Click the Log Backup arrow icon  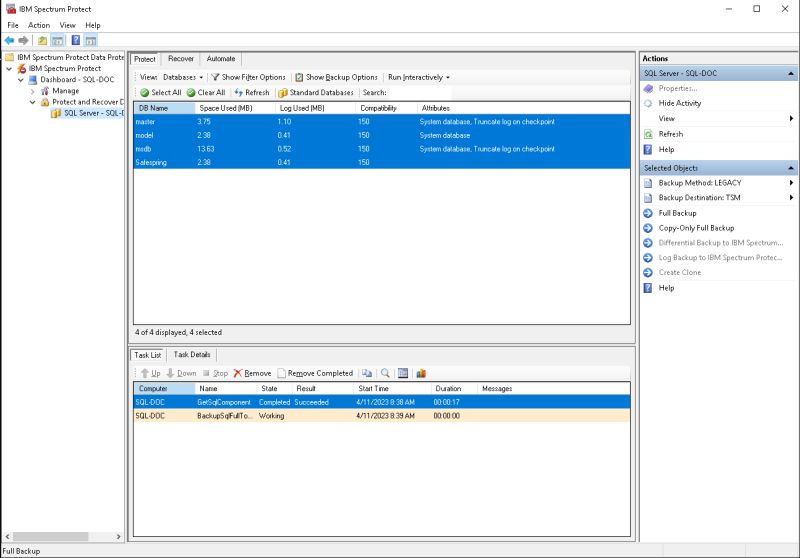click(x=648, y=258)
